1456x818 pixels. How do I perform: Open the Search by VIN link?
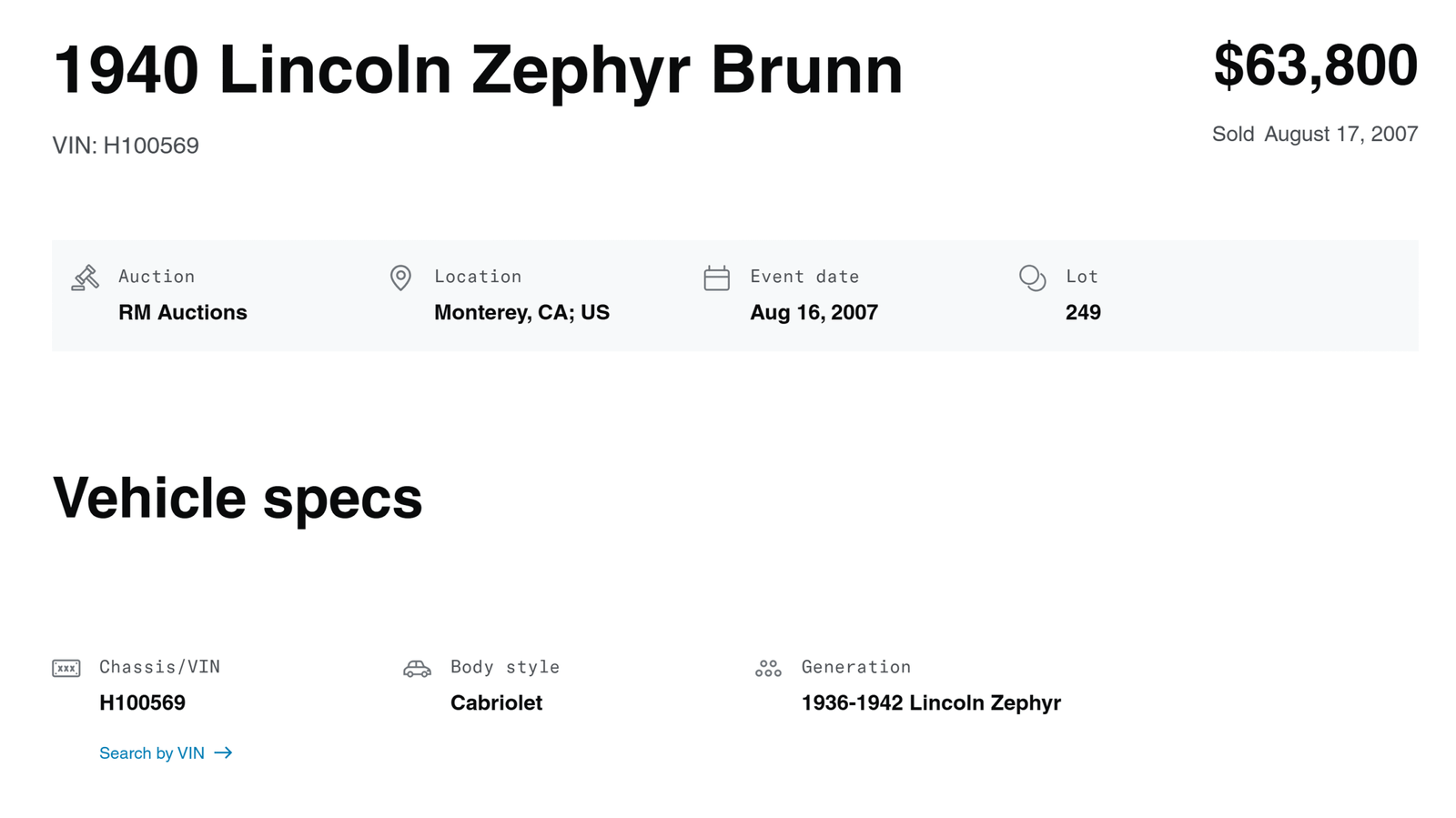point(152,752)
